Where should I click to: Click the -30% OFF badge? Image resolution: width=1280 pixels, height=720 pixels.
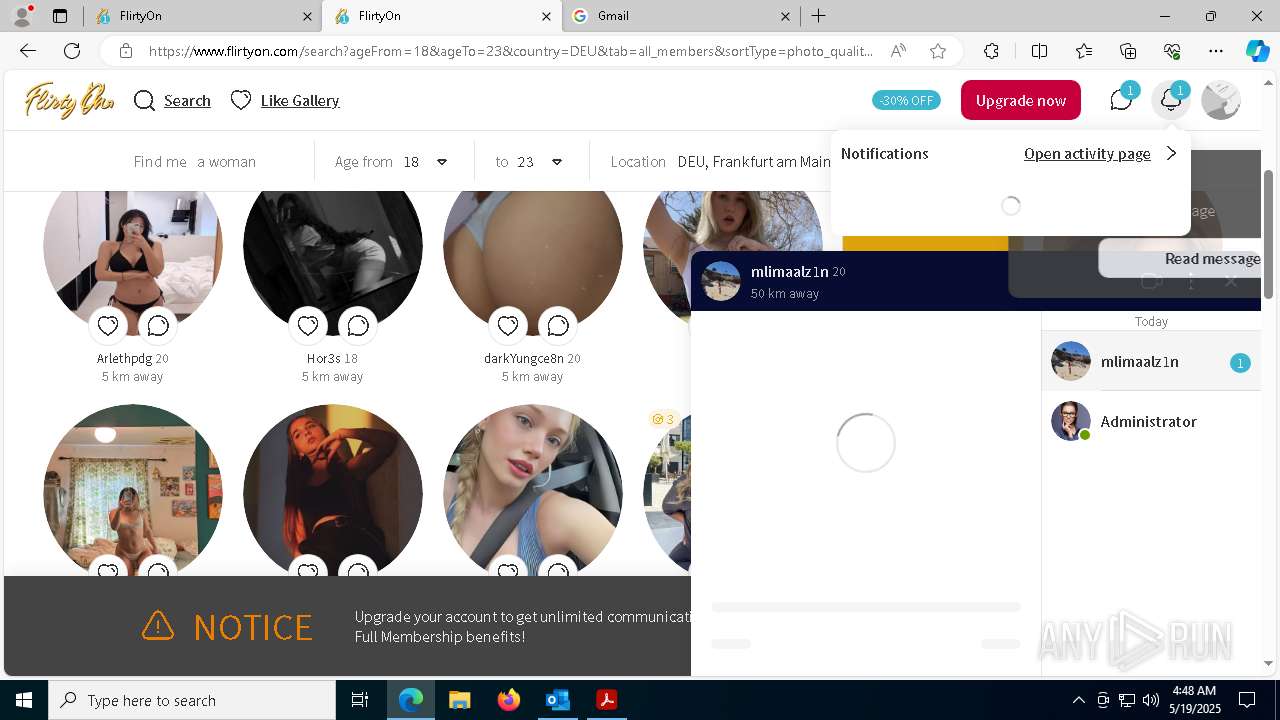coord(906,100)
